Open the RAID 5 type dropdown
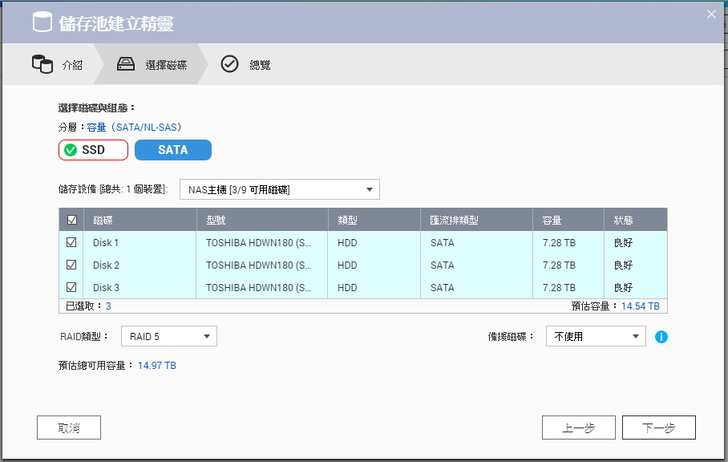This screenshot has width=728, height=462. (168, 337)
